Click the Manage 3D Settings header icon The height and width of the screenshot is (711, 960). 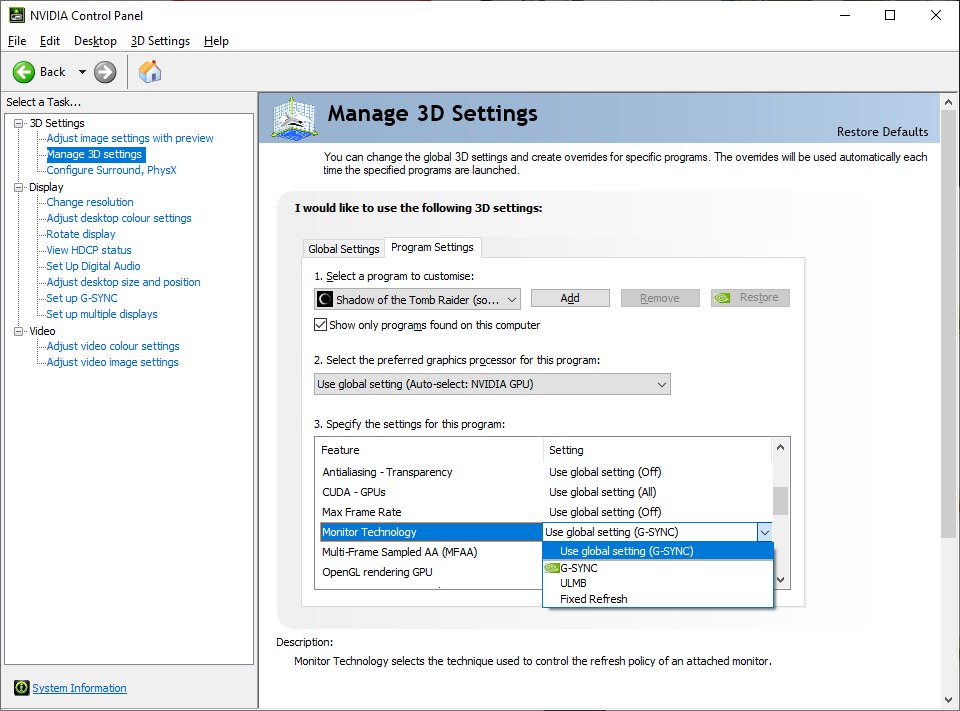tap(294, 118)
